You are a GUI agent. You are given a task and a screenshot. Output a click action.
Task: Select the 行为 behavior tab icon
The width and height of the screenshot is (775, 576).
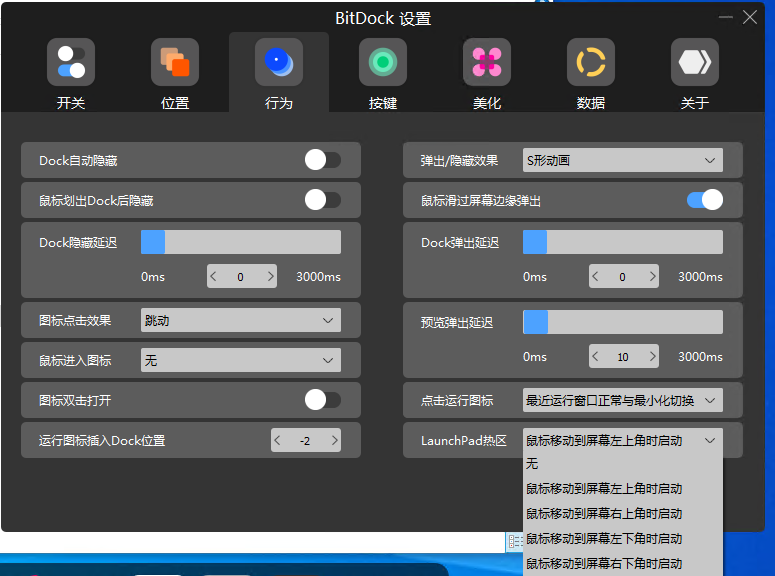279,62
